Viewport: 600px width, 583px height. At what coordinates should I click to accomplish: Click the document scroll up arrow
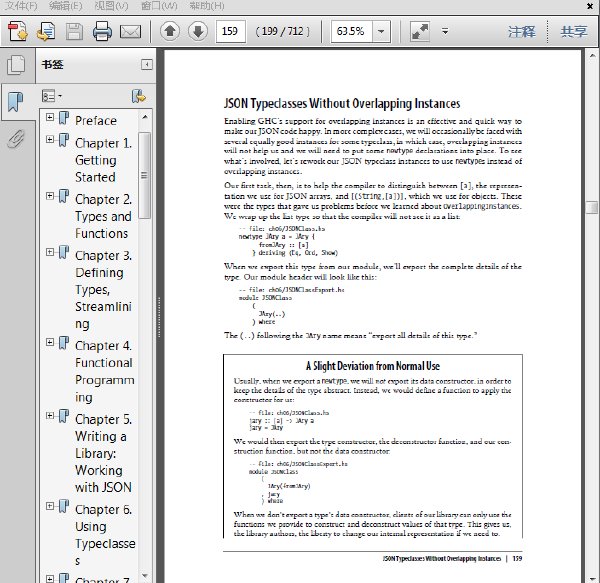592,55
